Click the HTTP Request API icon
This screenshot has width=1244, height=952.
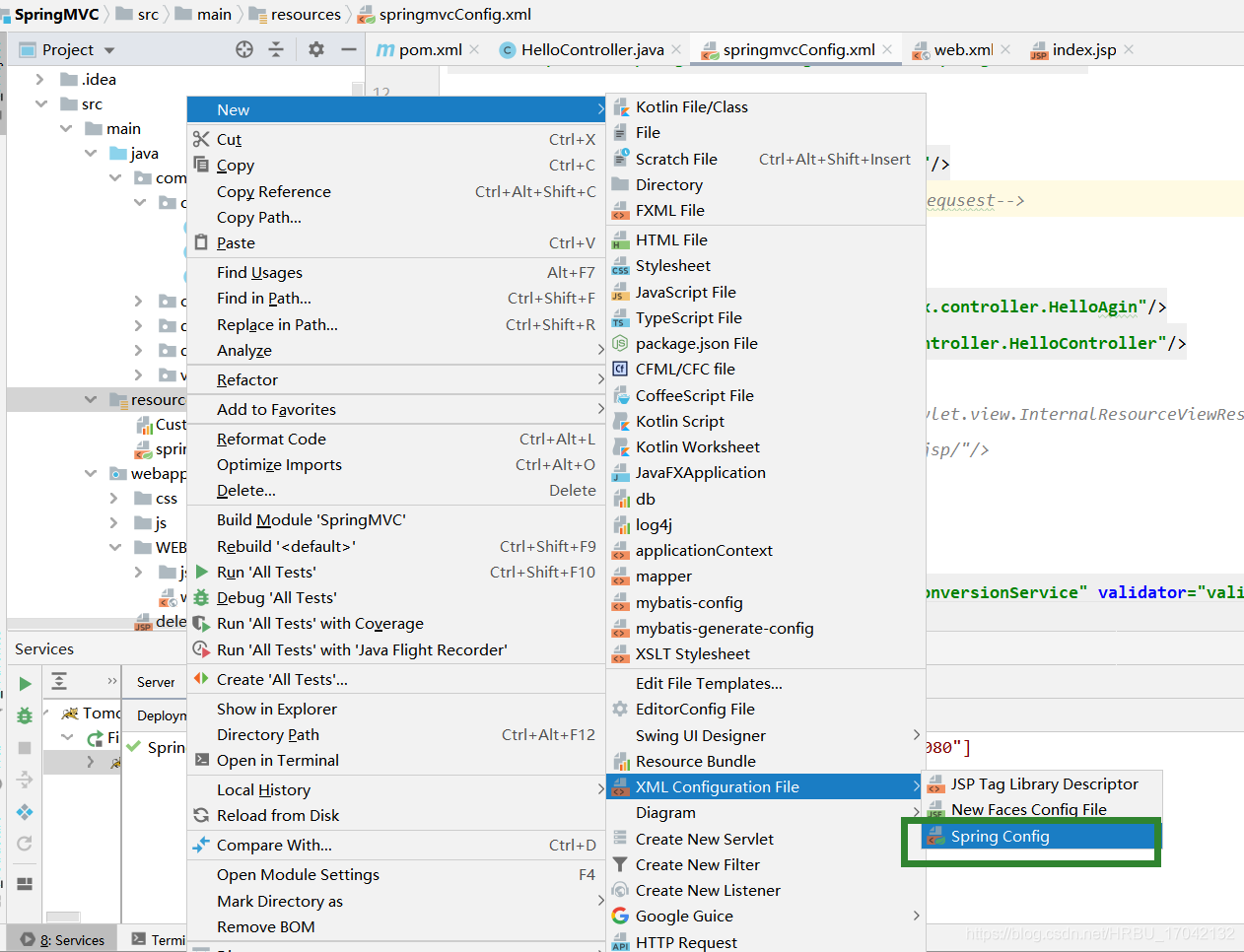620,943
